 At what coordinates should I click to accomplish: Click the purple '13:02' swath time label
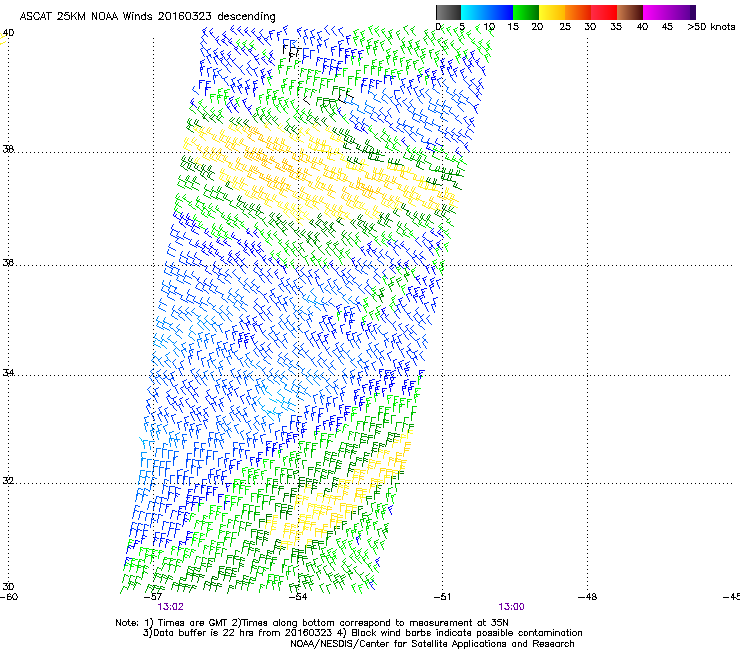click(170, 607)
